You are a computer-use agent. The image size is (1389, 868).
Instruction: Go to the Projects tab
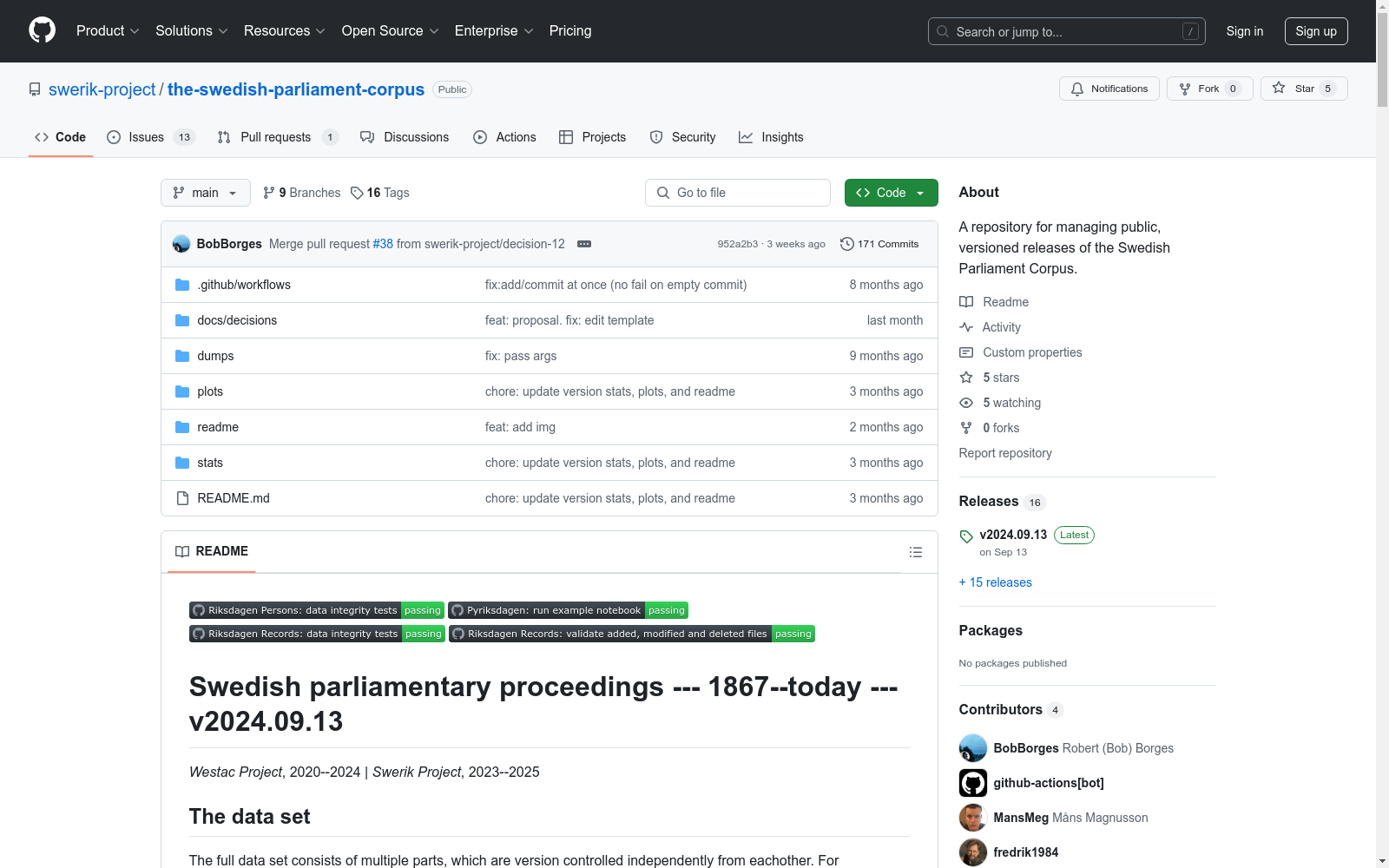pyautogui.click(x=592, y=137)
